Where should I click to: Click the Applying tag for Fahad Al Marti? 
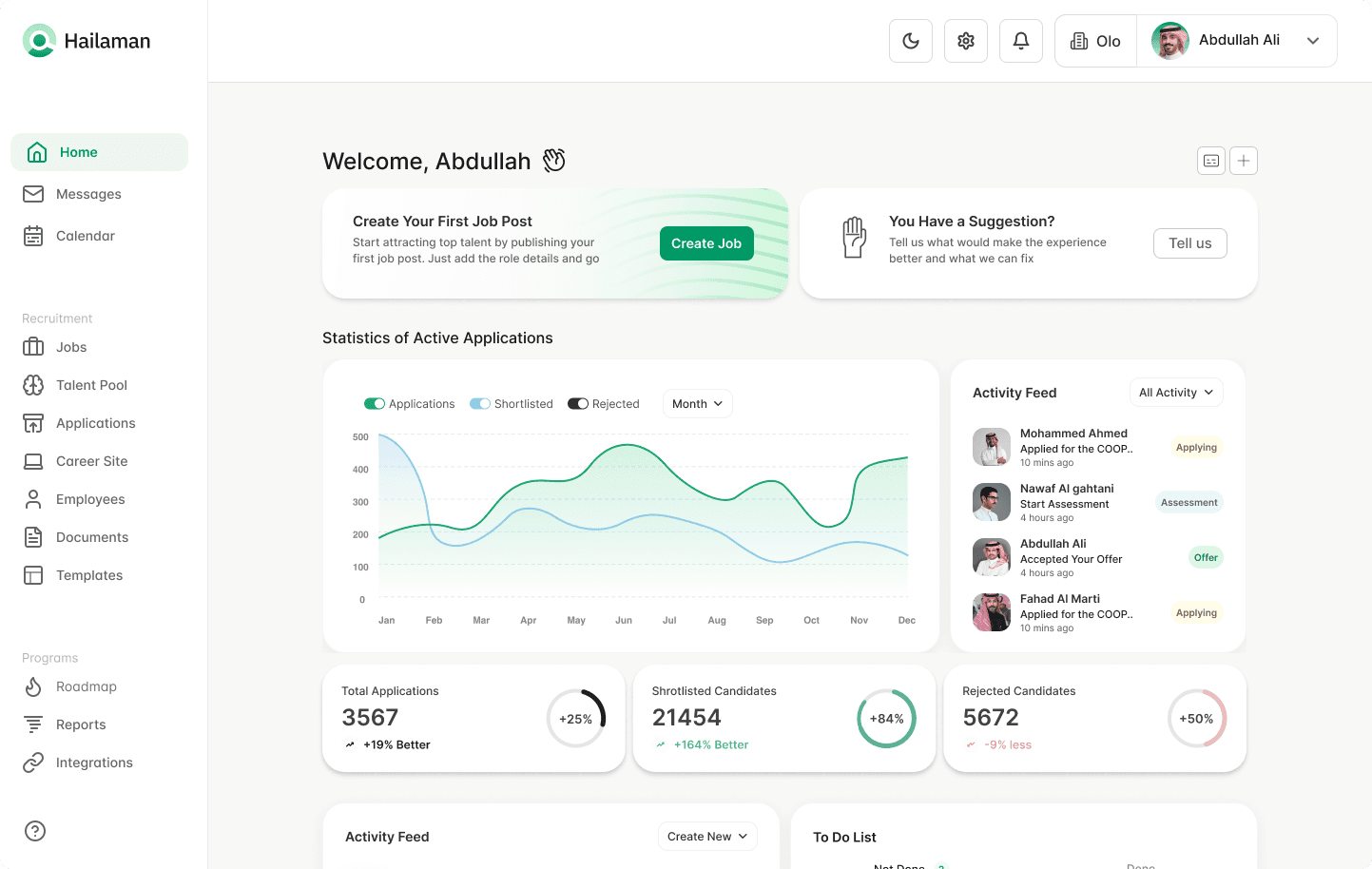[x=1196, y=613]
